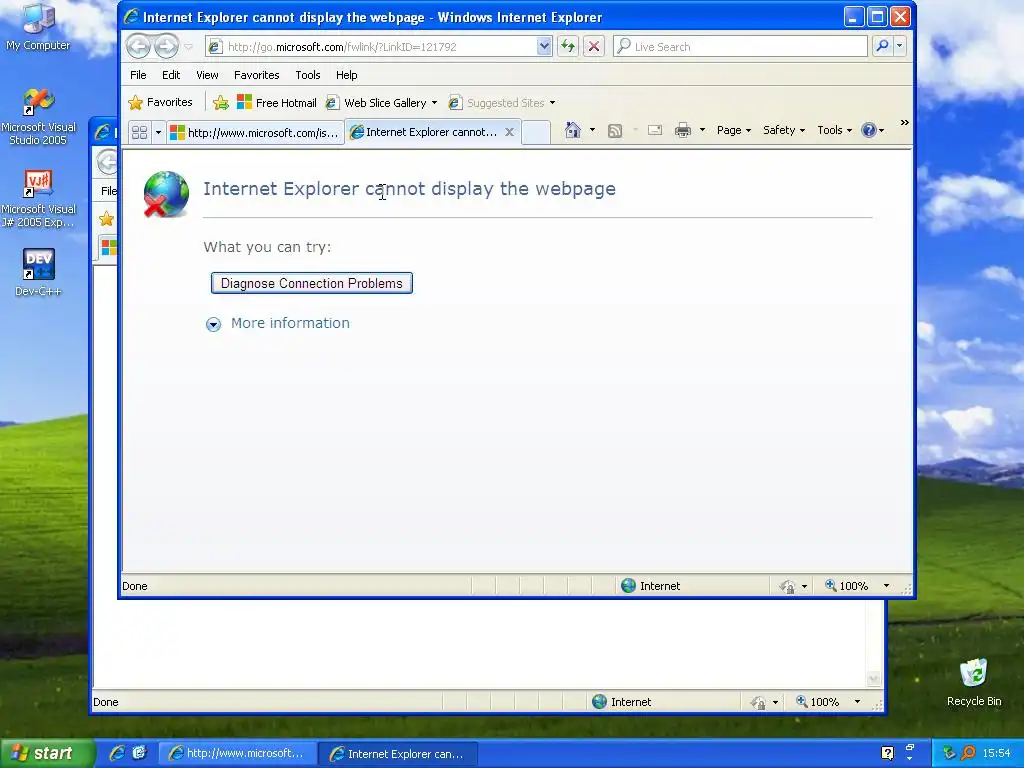The height and width of the screenshot is (768, 1024).
Task: Open the Favorites menu in the menu bar
Action: [257, 75]
